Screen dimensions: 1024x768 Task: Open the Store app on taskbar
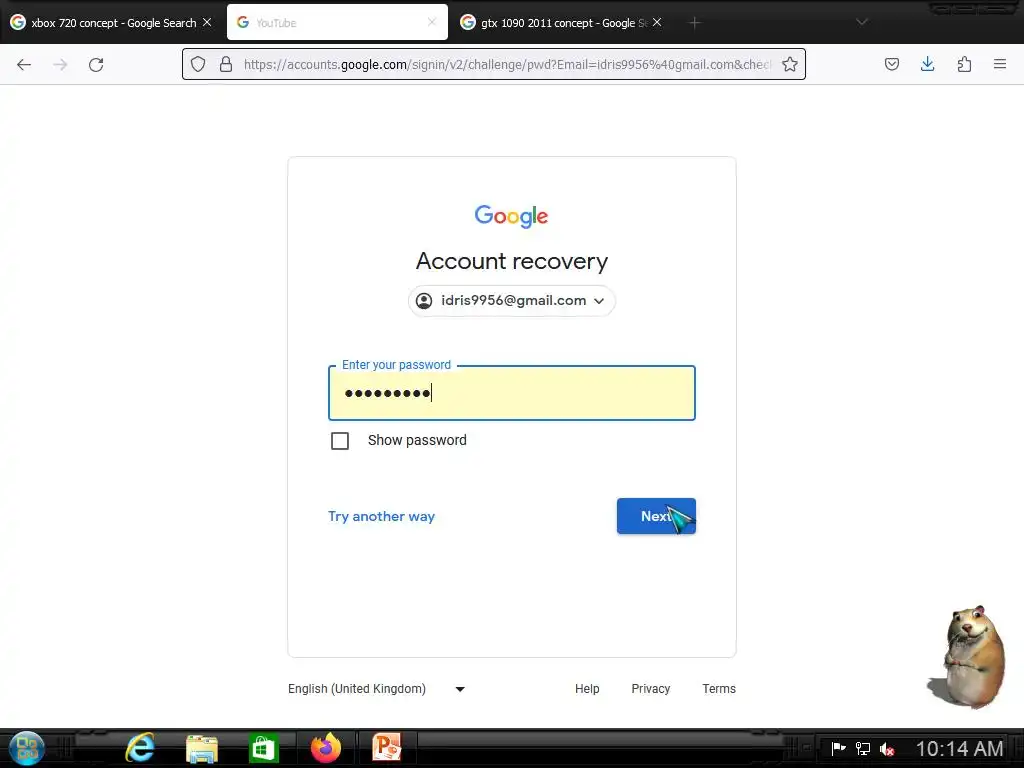[x=264, y=748]
